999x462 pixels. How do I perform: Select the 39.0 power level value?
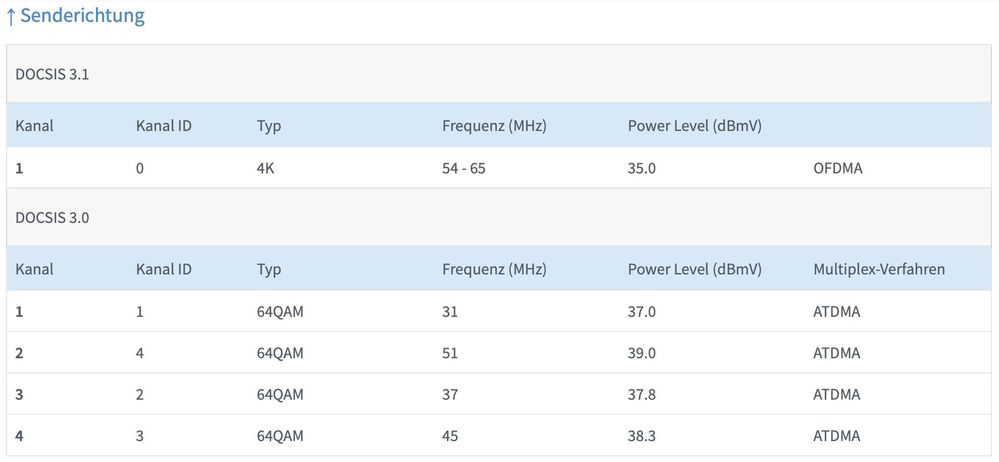click(x=642, y=352)
